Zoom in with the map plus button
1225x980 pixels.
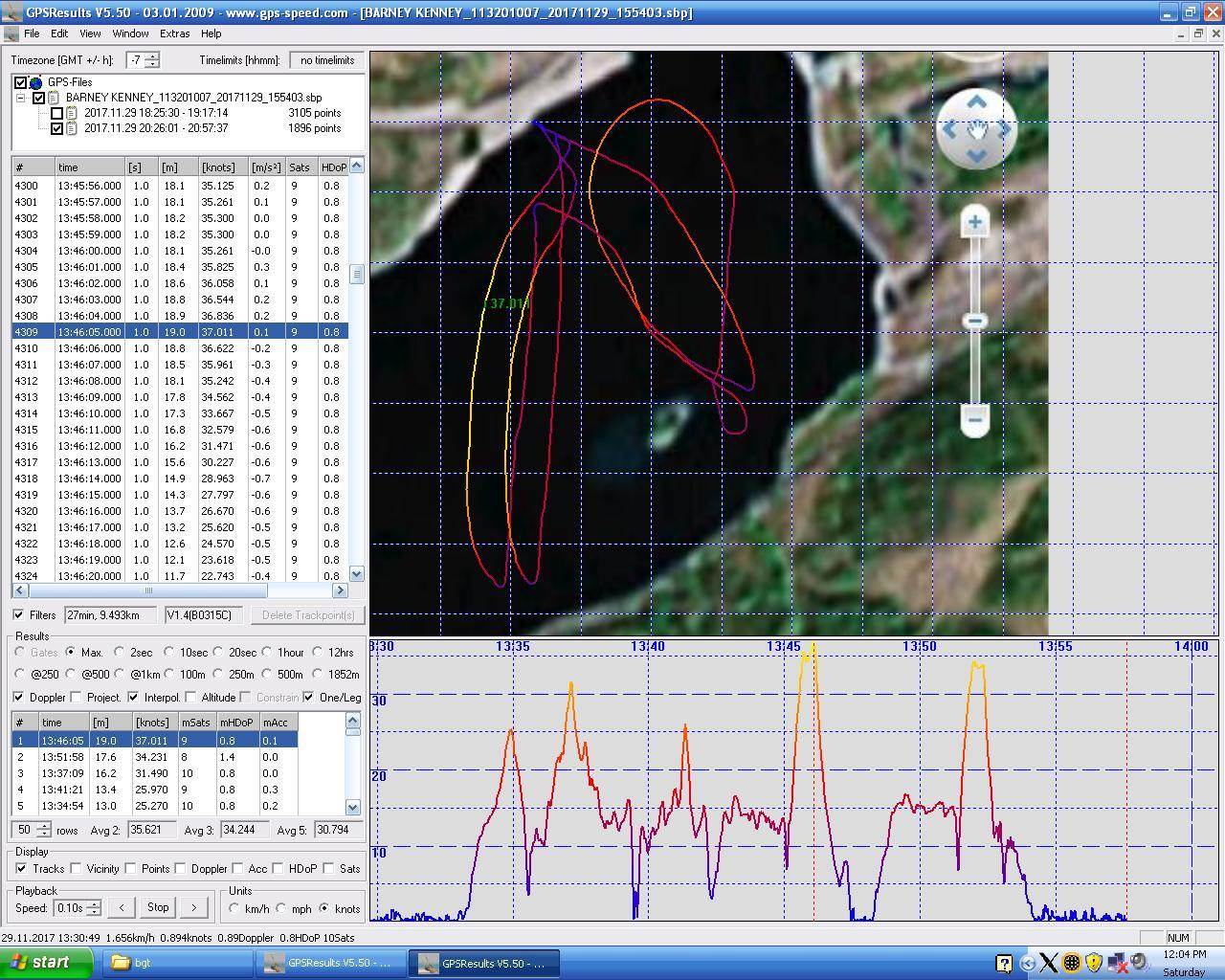pos(974,223)
